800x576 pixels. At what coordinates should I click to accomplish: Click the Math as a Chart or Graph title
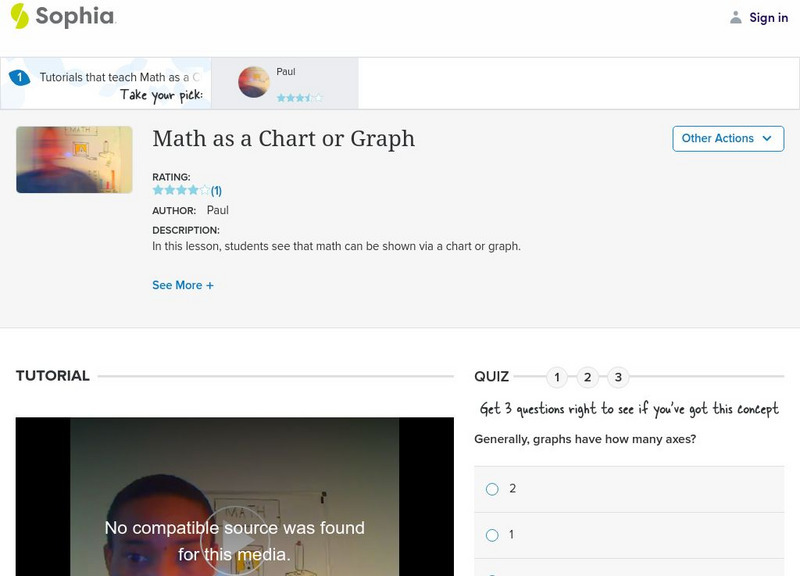[283, 139]
